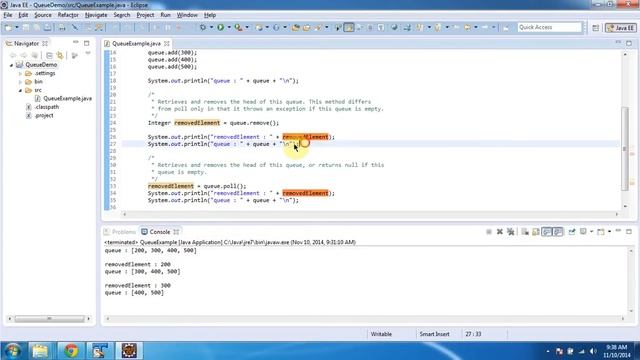
Task: Click the Run Last Tool external tools icon
Action: [238, 27]
